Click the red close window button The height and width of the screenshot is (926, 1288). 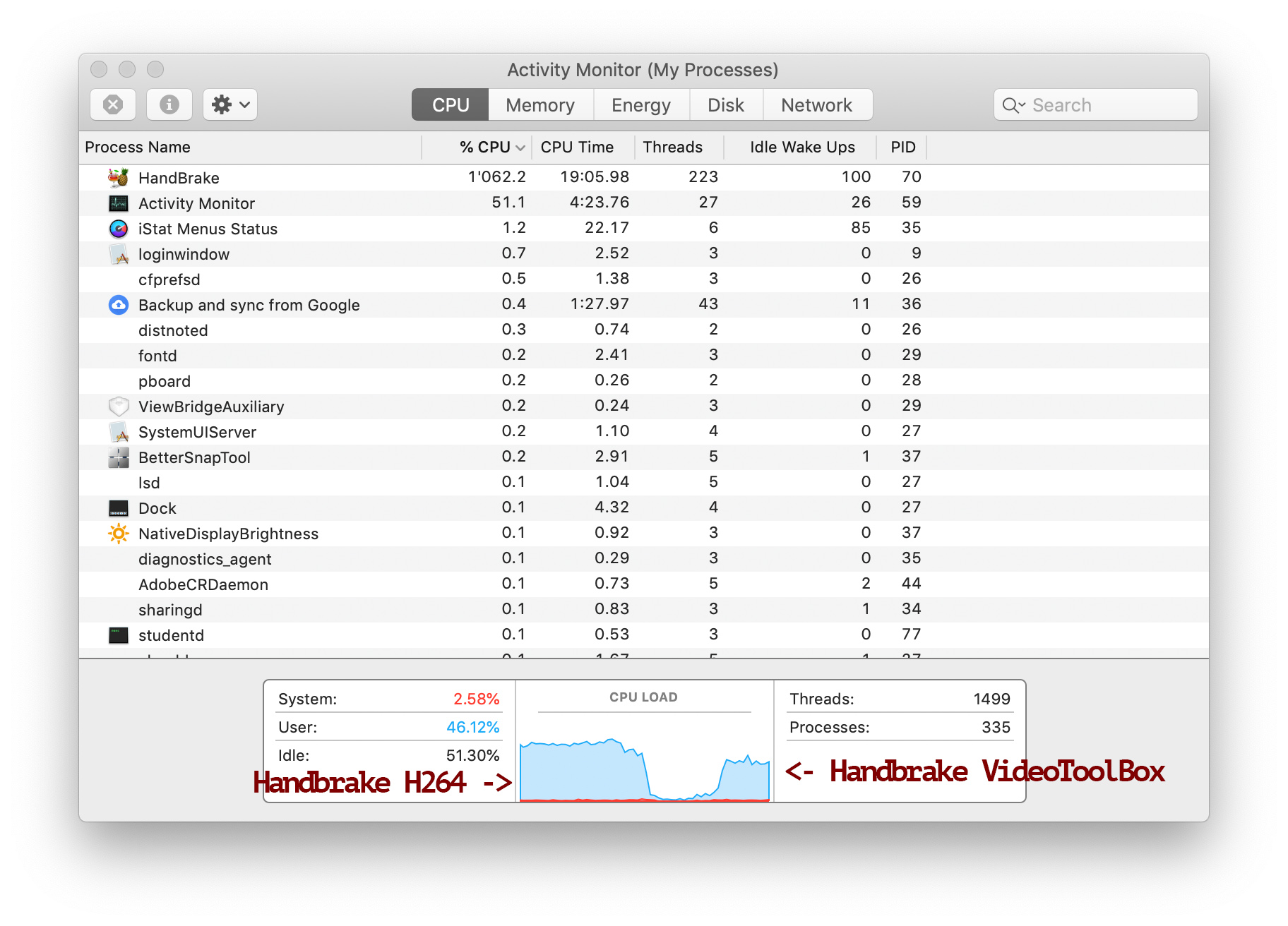pyautogui.click(x=99, y=69)
